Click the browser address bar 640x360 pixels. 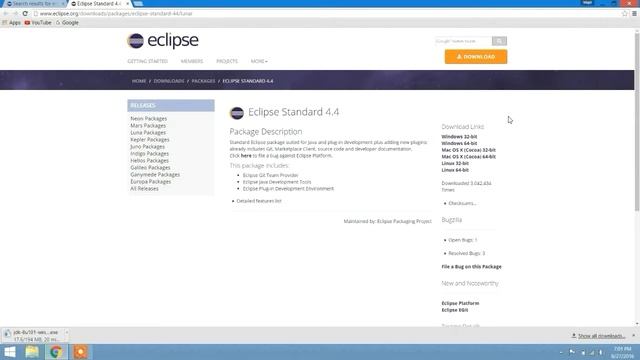pos(327,13)
